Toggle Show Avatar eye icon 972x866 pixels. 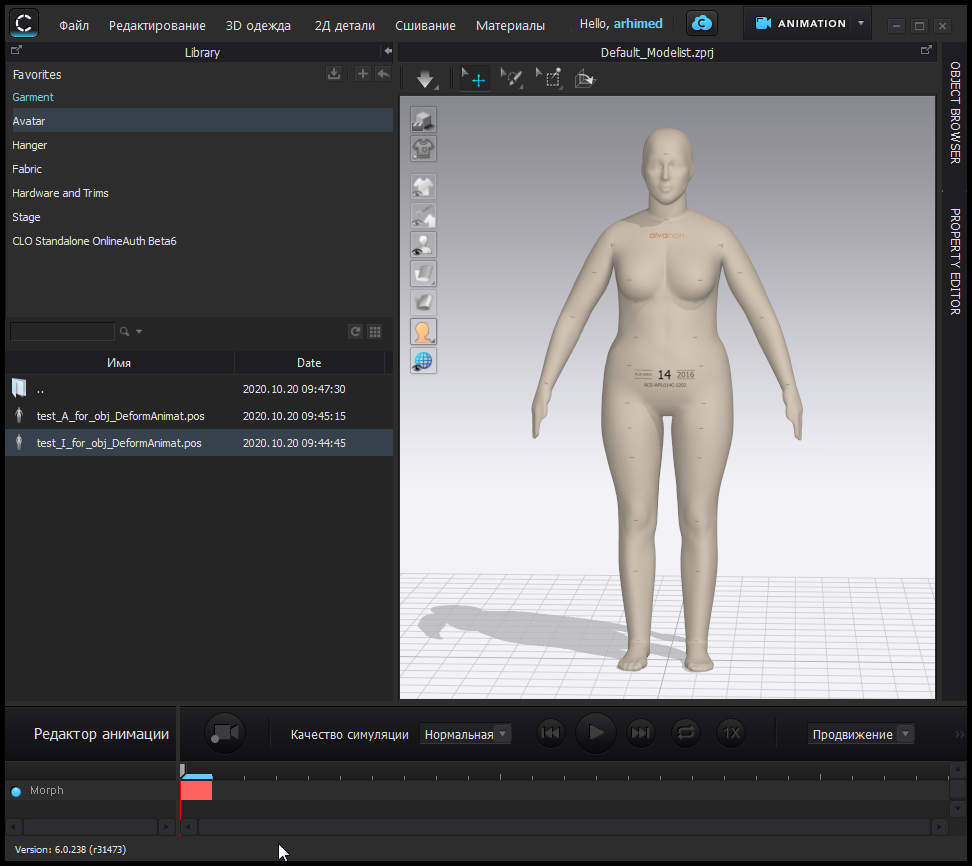click(x=424, y=244)
